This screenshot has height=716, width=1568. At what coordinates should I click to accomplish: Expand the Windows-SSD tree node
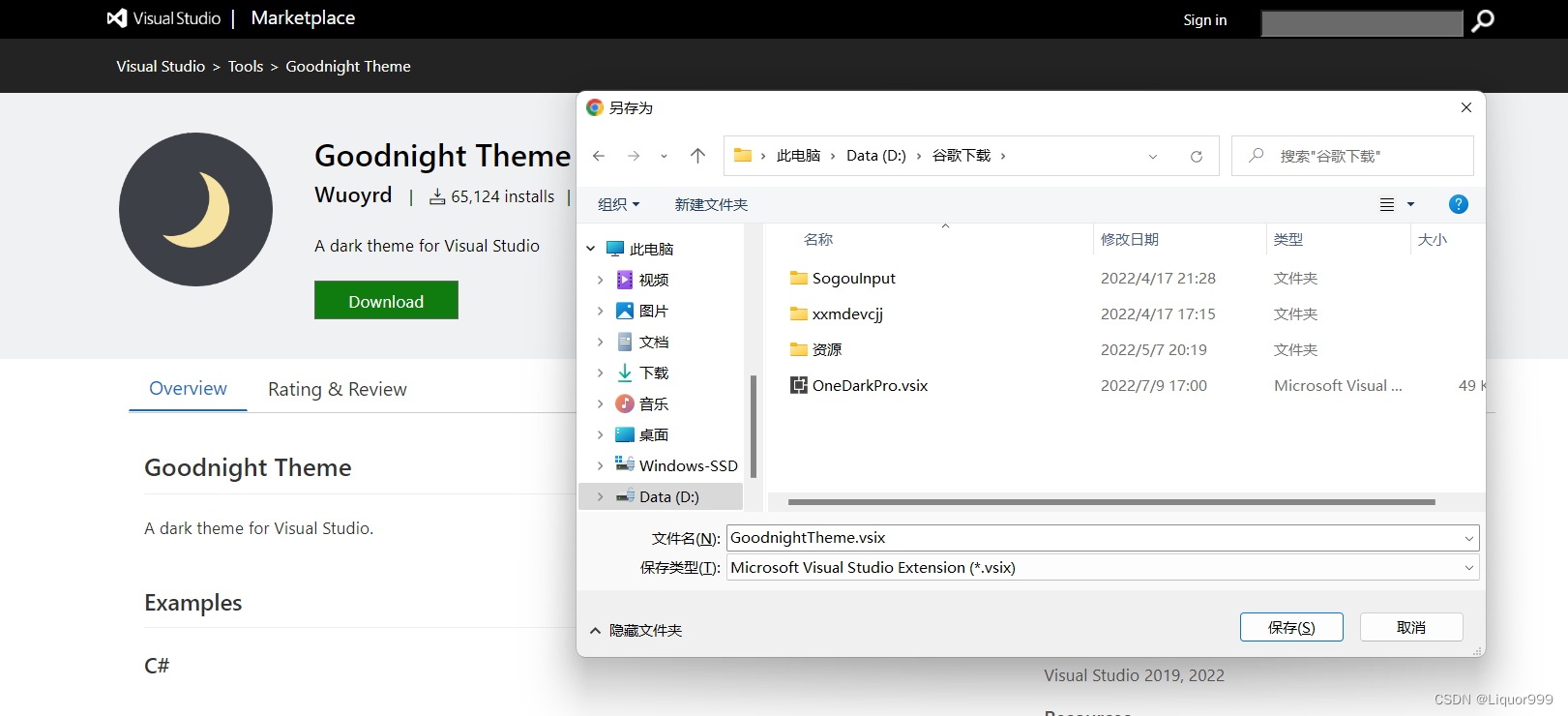(x=600, y=465)
